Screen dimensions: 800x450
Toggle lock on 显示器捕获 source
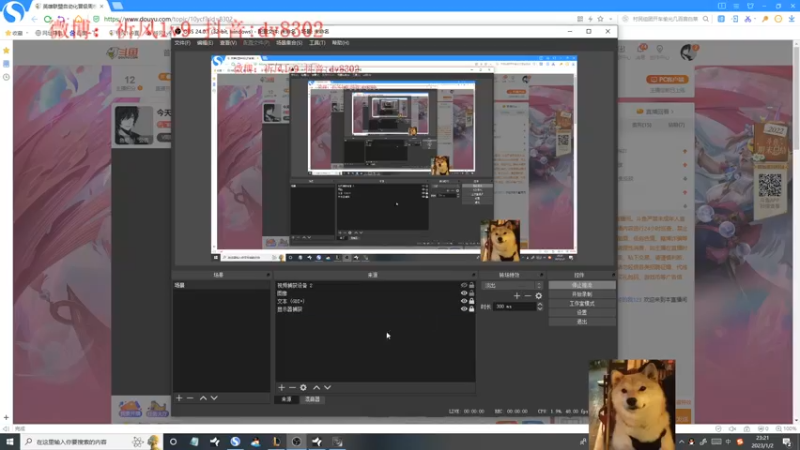click(471, 309)
